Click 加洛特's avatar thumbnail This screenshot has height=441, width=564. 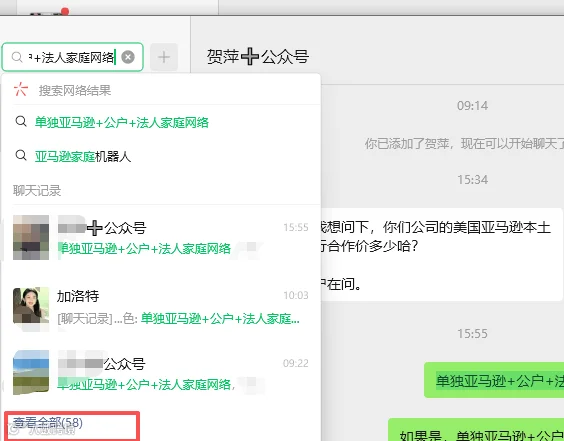point(31,306)
